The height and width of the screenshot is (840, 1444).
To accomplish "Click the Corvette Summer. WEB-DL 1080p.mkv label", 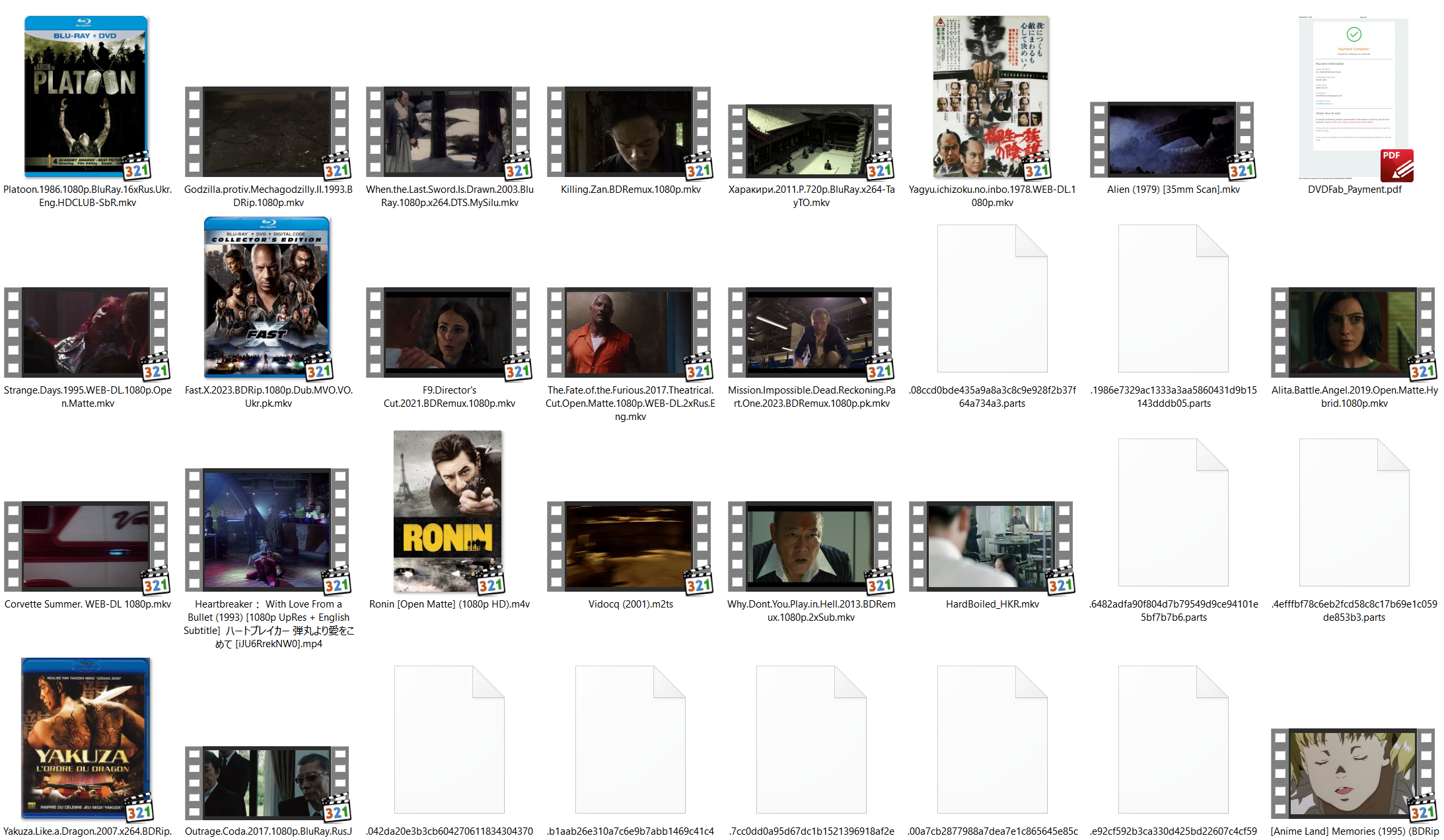I will click(88, 604).
